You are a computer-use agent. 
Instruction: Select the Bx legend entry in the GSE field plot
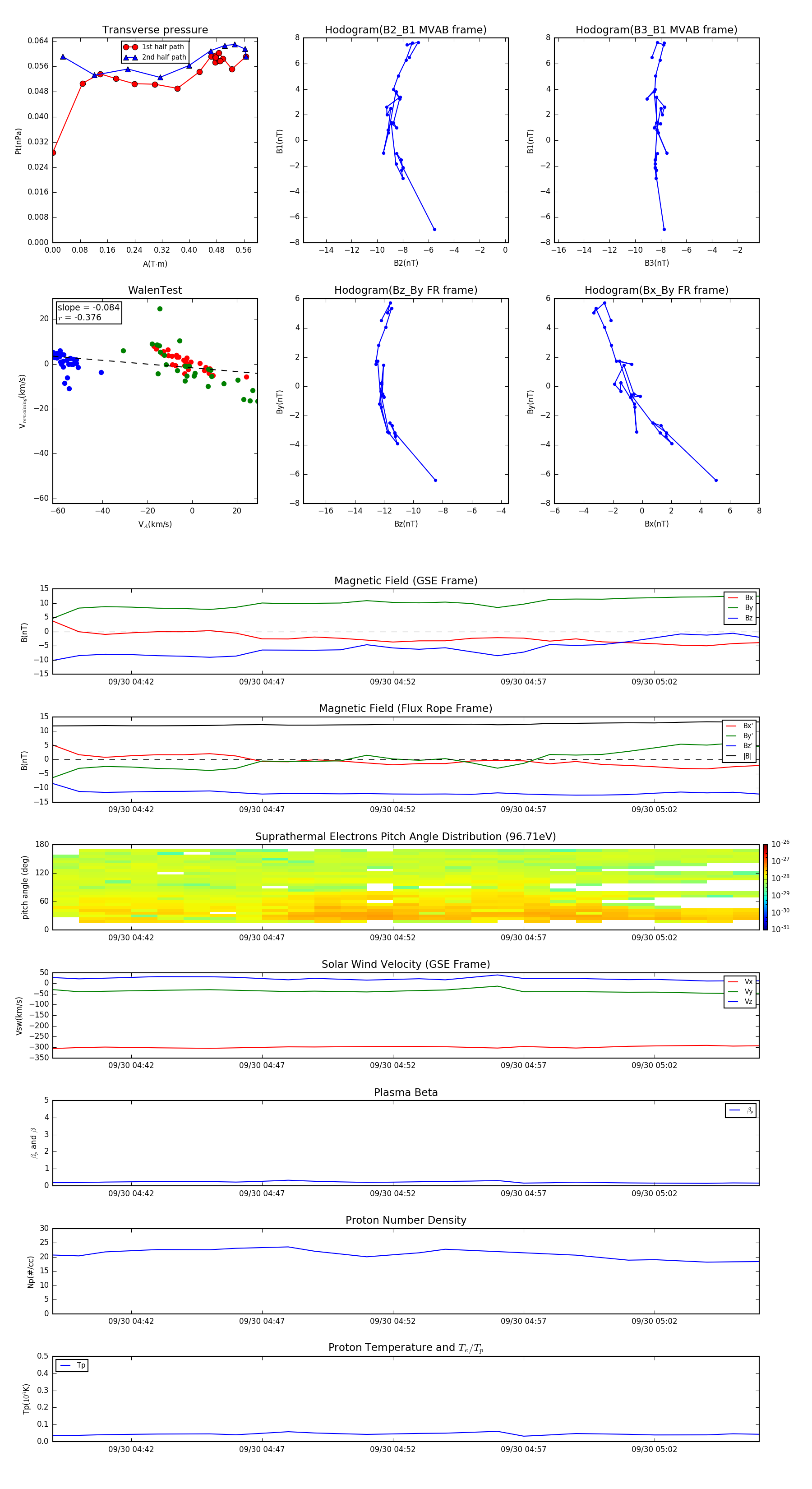point(740,598)
